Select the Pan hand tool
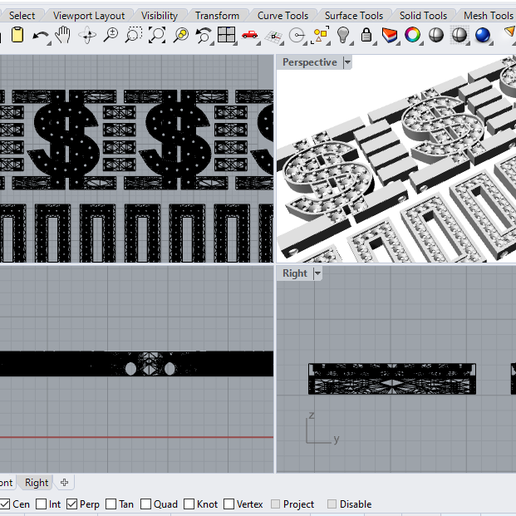This screenshot has width=516, height=516. tap(63, 35)
